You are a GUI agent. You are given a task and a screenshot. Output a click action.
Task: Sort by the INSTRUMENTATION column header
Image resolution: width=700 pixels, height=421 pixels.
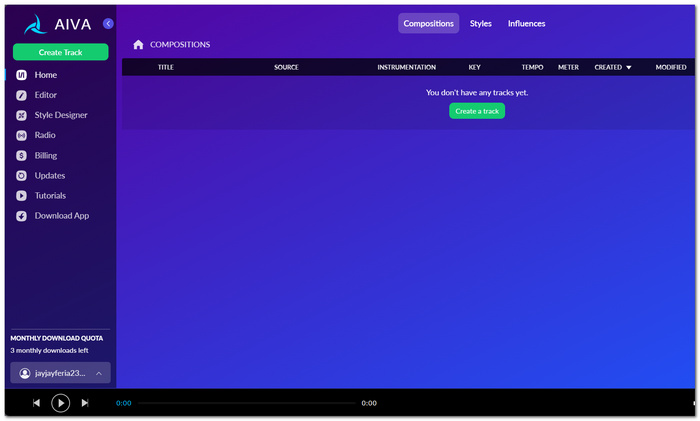pos(406,67)
